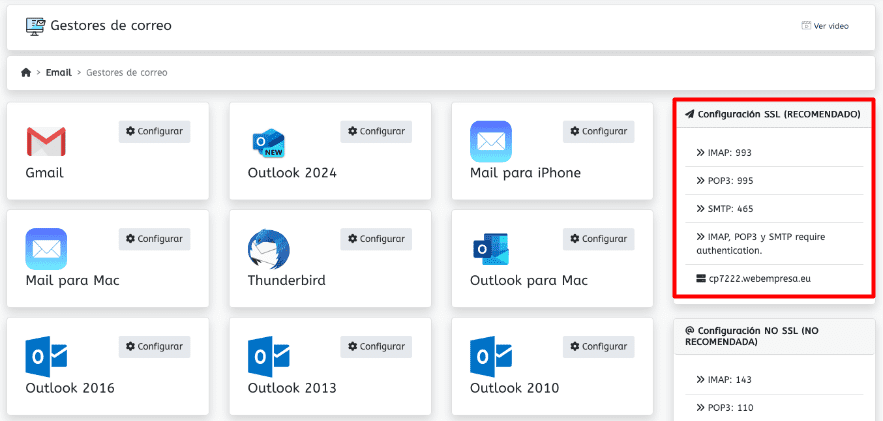Click the Outlook 2016 icon

pyautogui.click(x=46, y=356)
